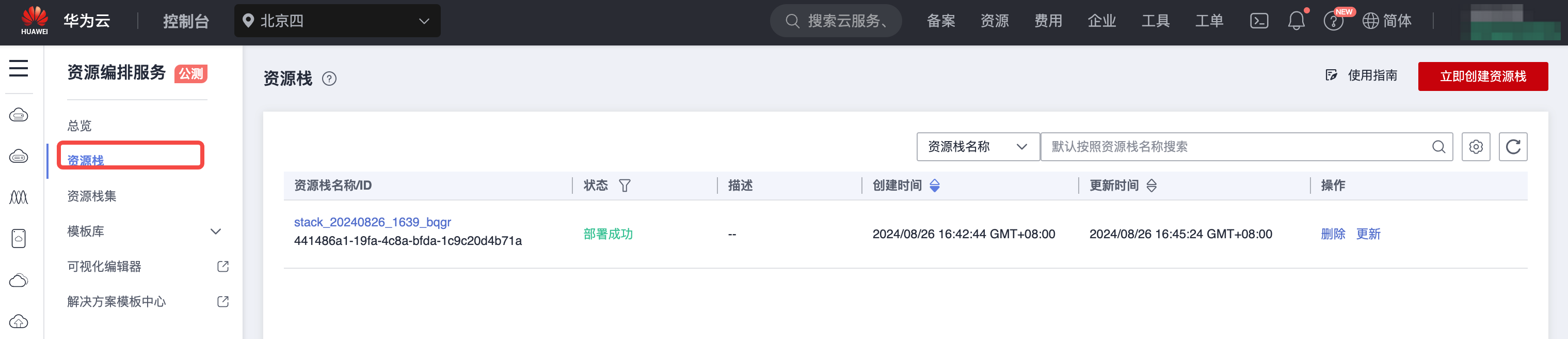The image size is (1568, 339).
Task: Click the search magnifier in stack search box
Action: pos(1438,147)
